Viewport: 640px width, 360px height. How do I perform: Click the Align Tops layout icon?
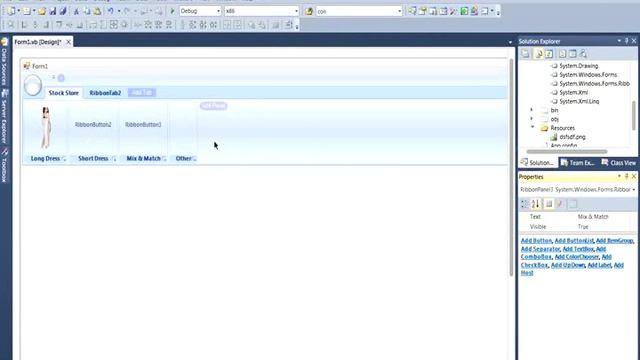coord(59,25)
